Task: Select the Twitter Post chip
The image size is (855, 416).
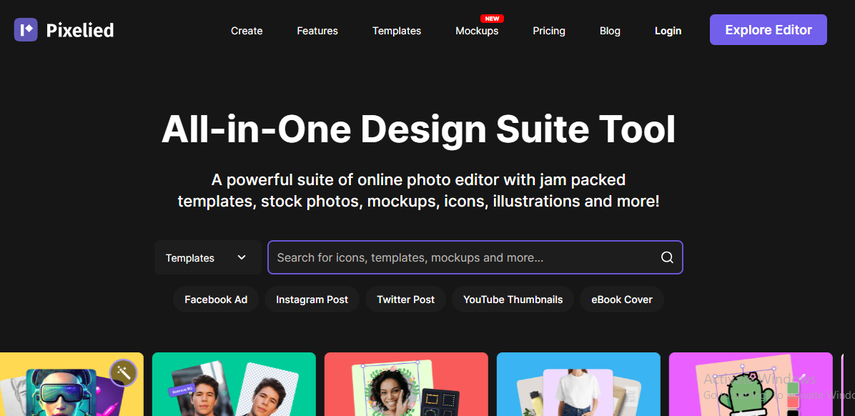Action: pos(406,299)
